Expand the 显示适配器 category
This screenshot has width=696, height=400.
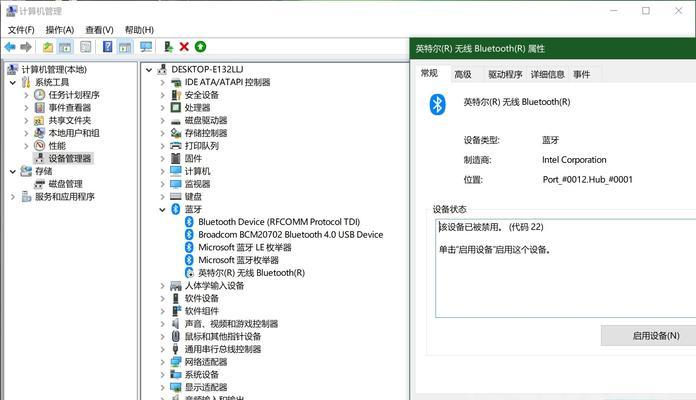(162, 387)
